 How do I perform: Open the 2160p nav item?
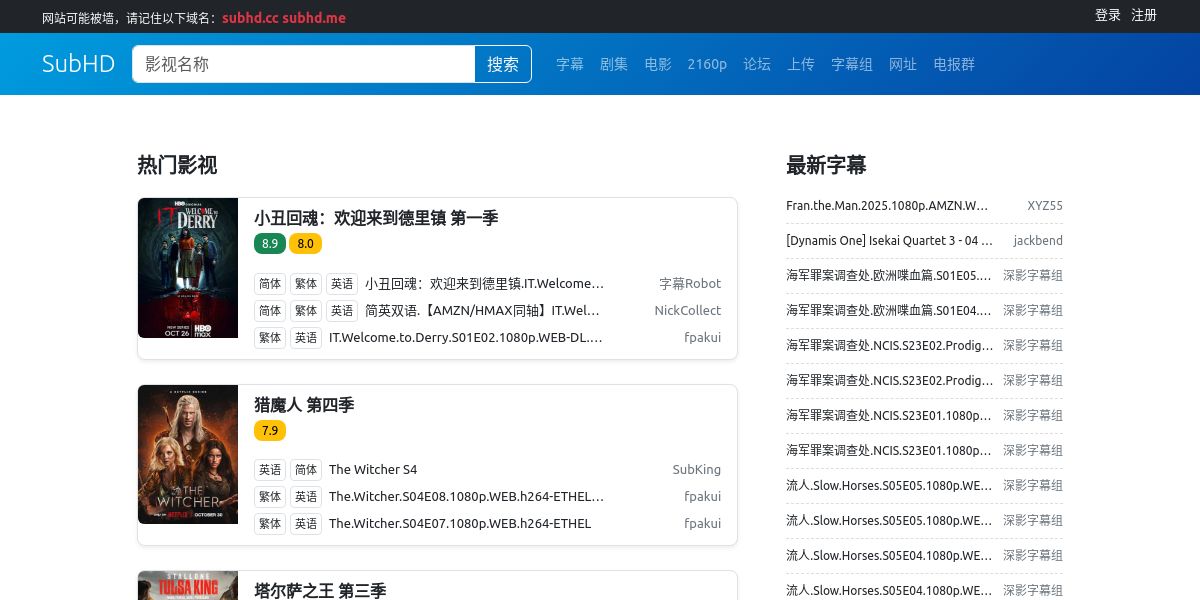pyautogui.click(x=707, y=64)
